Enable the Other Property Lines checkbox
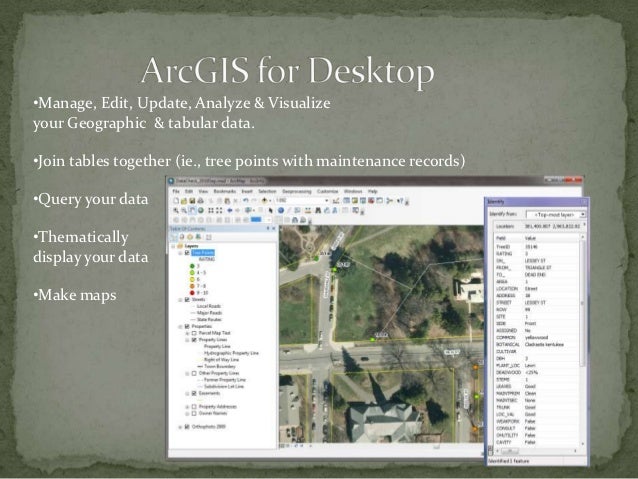Viewport: 638px width, 479px height. pos(194,373)
